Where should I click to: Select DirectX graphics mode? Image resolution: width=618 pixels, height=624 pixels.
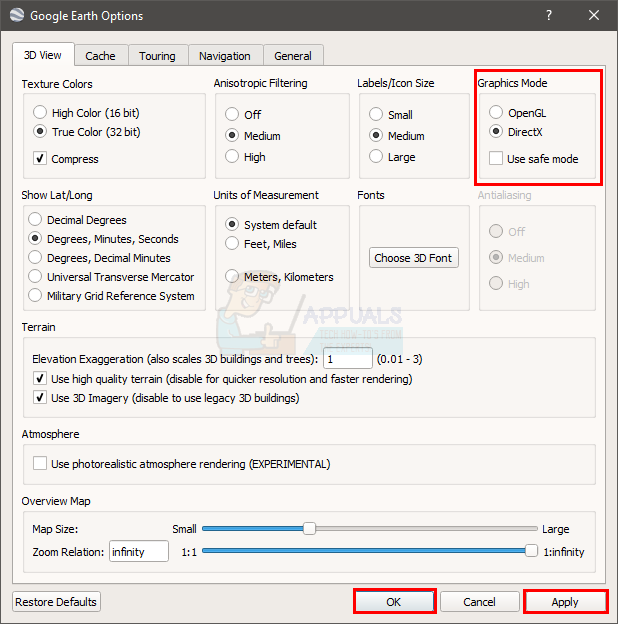click(x=496, y=131)
